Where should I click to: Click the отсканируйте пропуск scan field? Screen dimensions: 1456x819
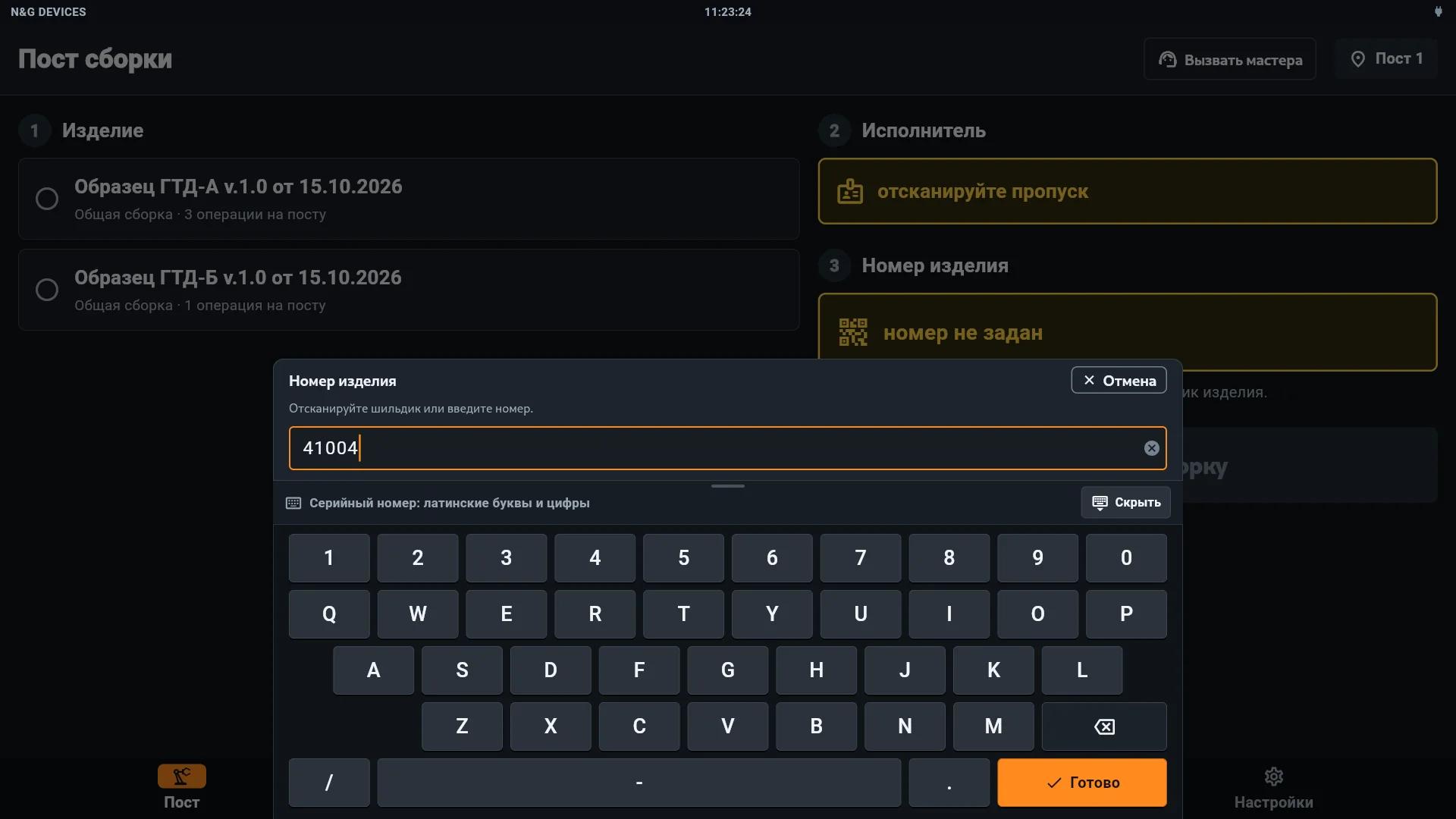tap(1128, 191)
